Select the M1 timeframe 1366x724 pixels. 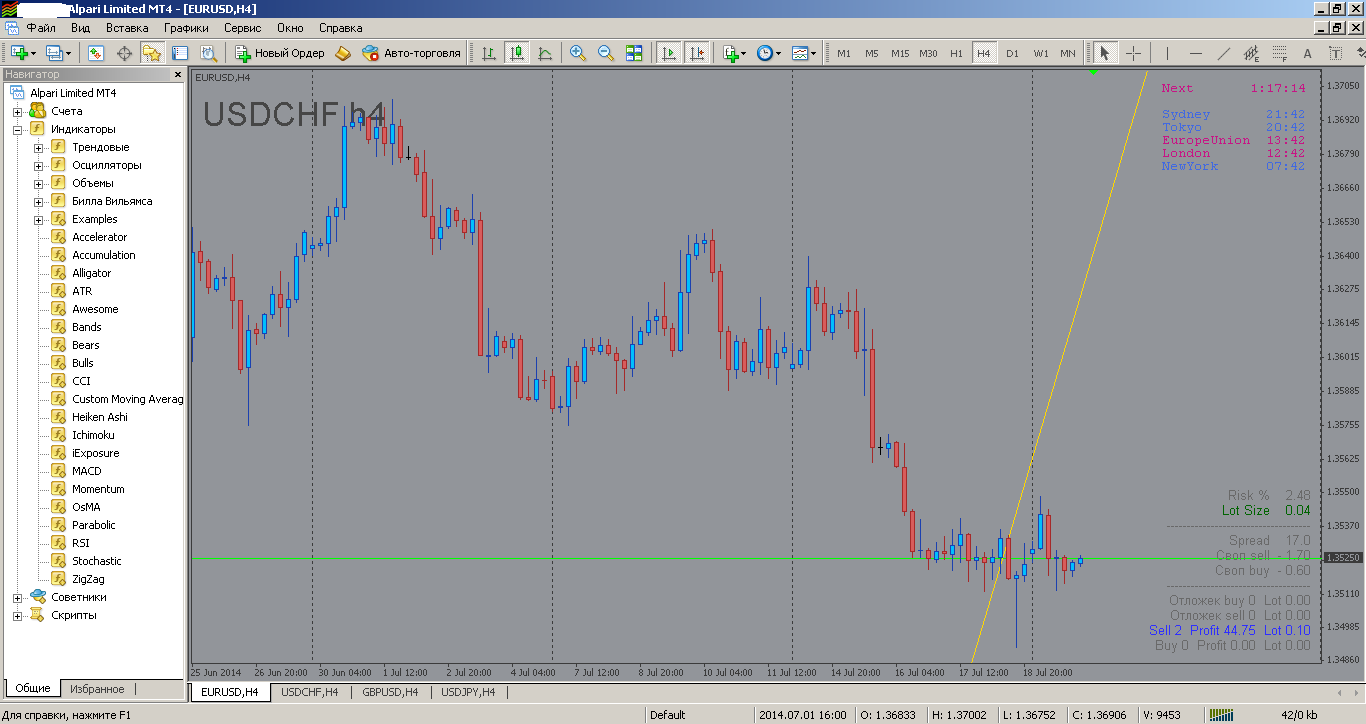tap(844, 53)
